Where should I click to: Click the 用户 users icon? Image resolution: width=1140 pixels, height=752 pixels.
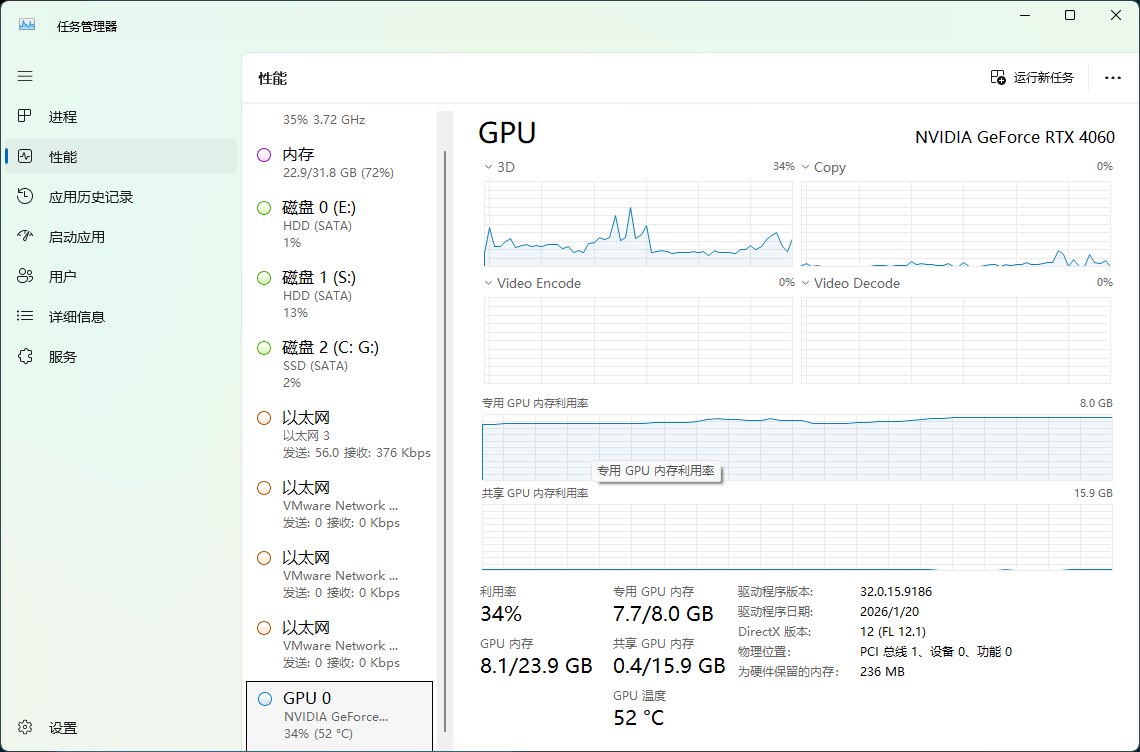(25, 276)
